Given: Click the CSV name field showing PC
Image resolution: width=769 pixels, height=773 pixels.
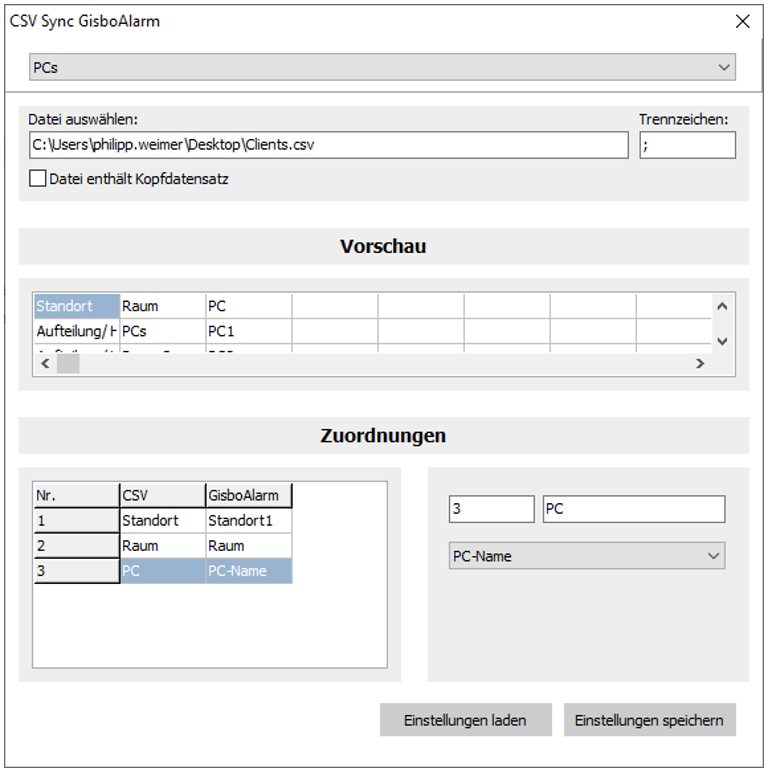Looking at the screenshot, I should point(634,509).
